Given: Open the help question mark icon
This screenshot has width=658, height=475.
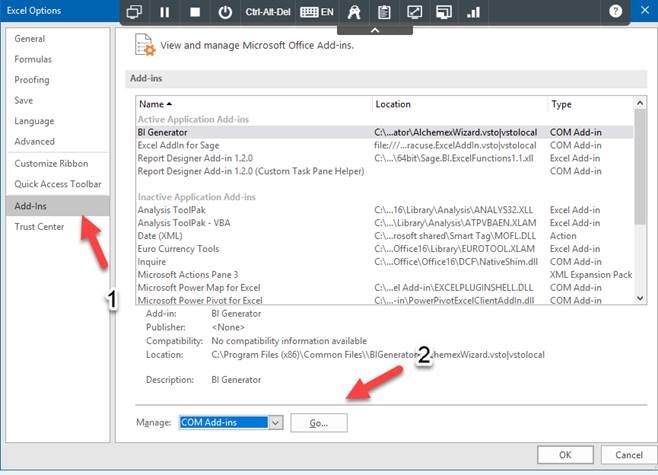Looking at the screenshot, I should 615,11.
